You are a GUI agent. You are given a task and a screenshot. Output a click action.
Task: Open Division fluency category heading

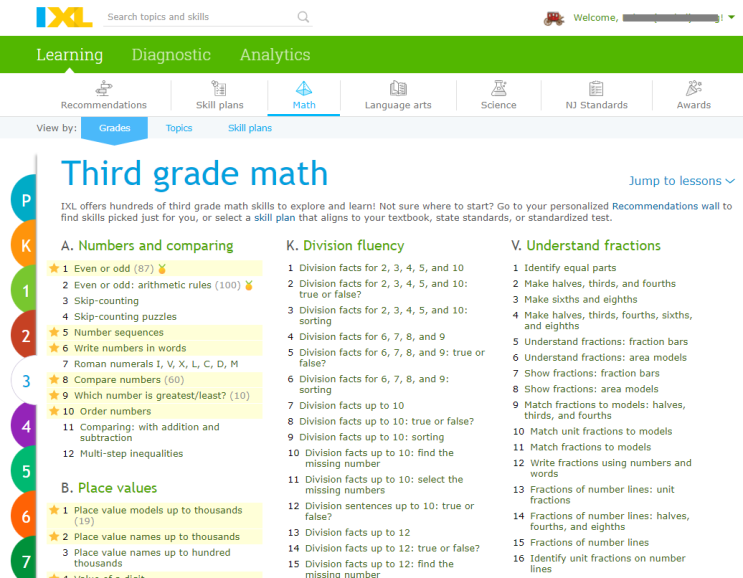point(353,245)
